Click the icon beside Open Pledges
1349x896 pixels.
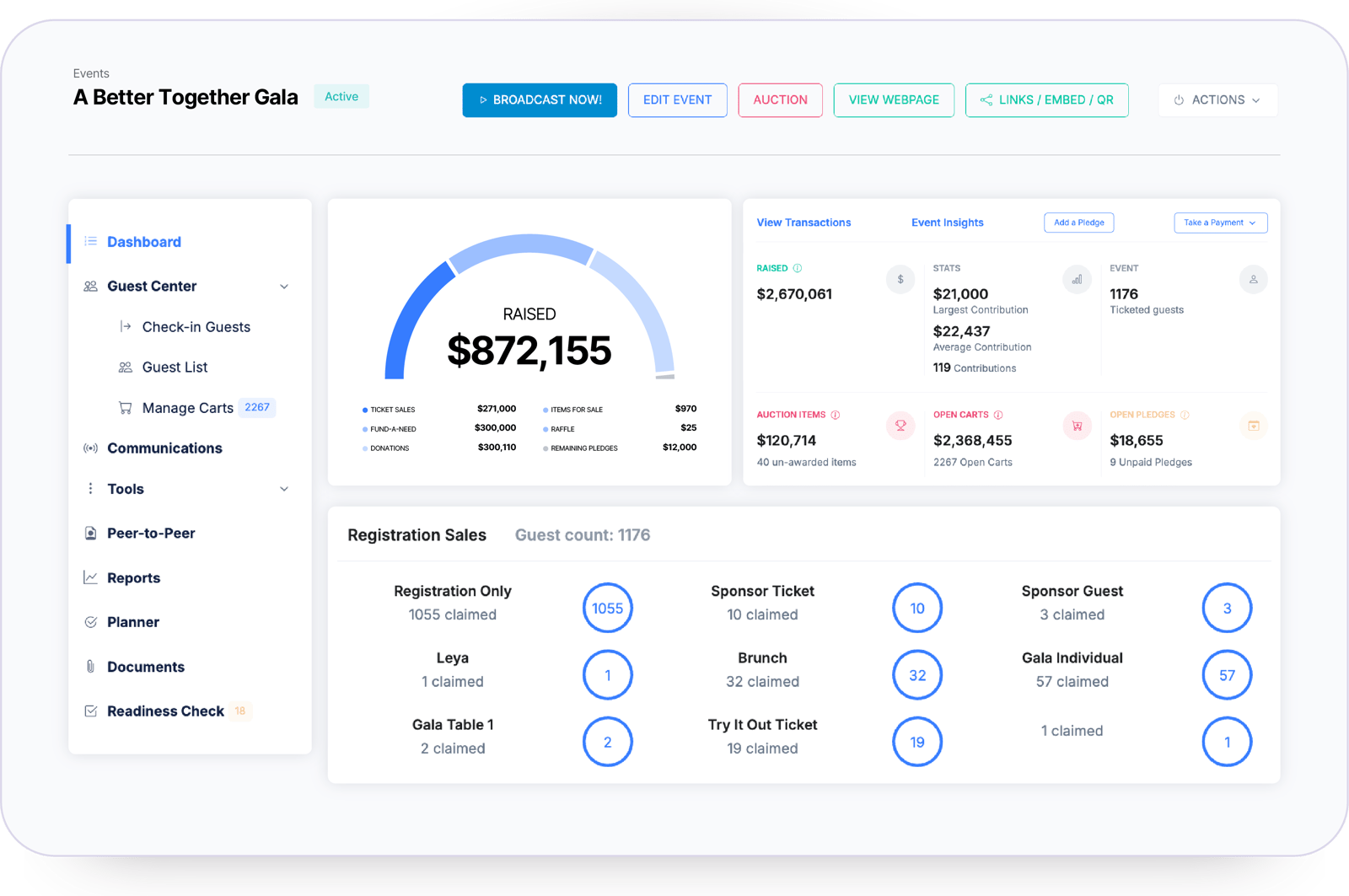point(1253,426)
